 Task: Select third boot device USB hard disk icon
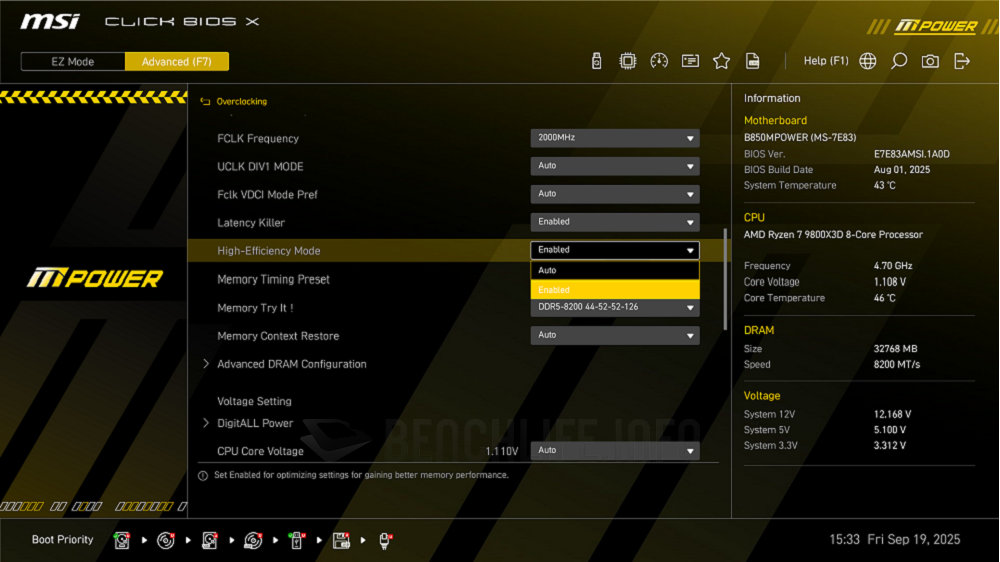[209, 540]
